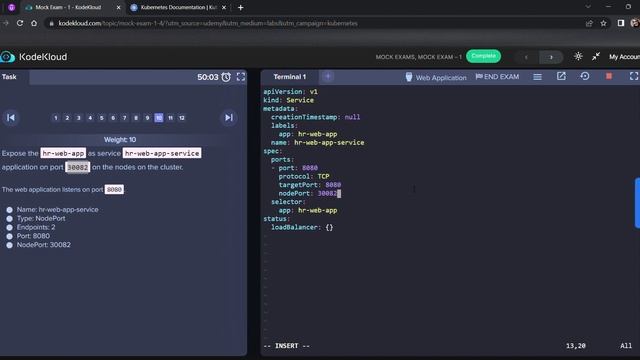Click the hr-web-app code label
This screenshot has height=360, width=640.
pos(63,153)
